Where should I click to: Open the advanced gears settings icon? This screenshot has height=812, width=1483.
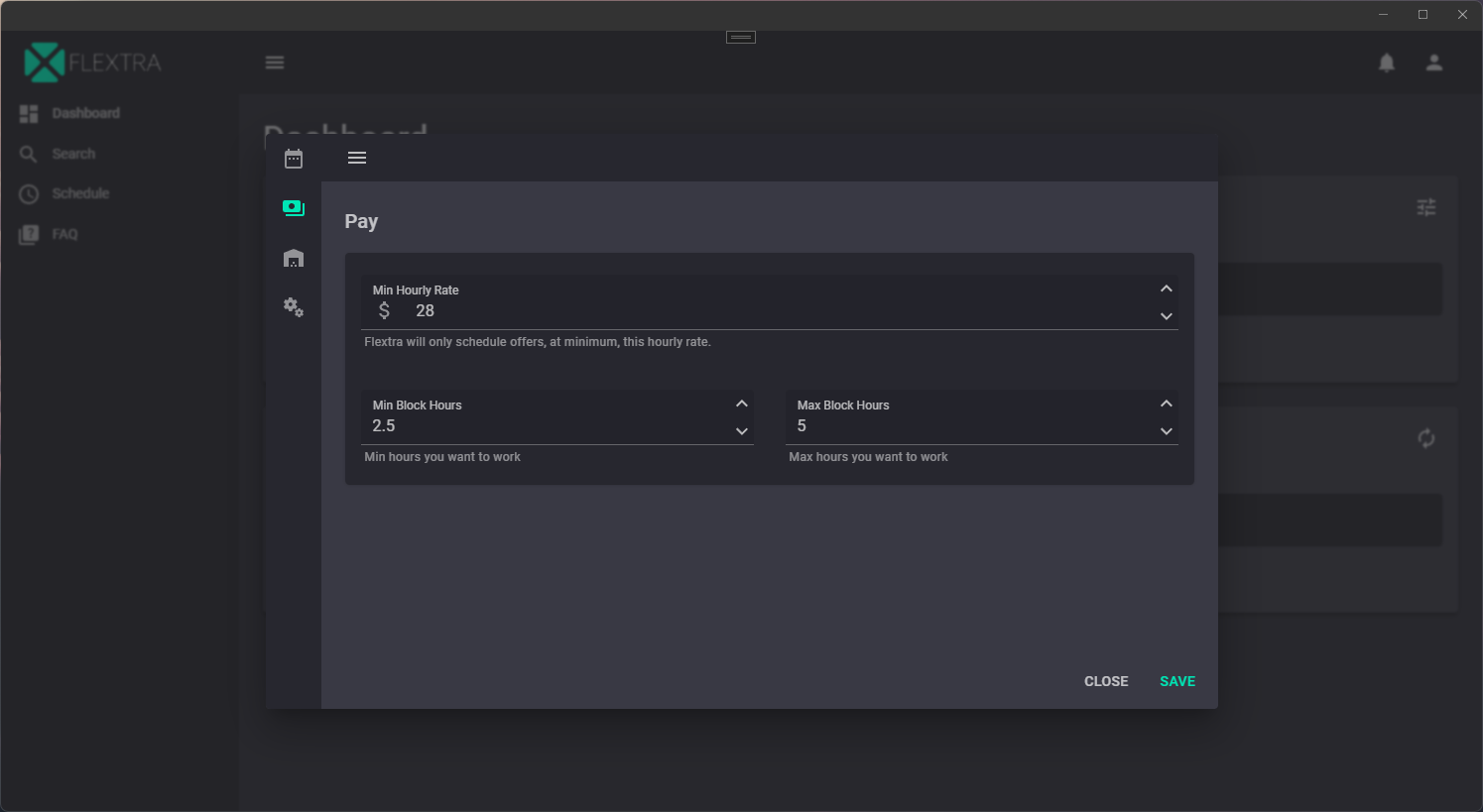click(294, 307)
